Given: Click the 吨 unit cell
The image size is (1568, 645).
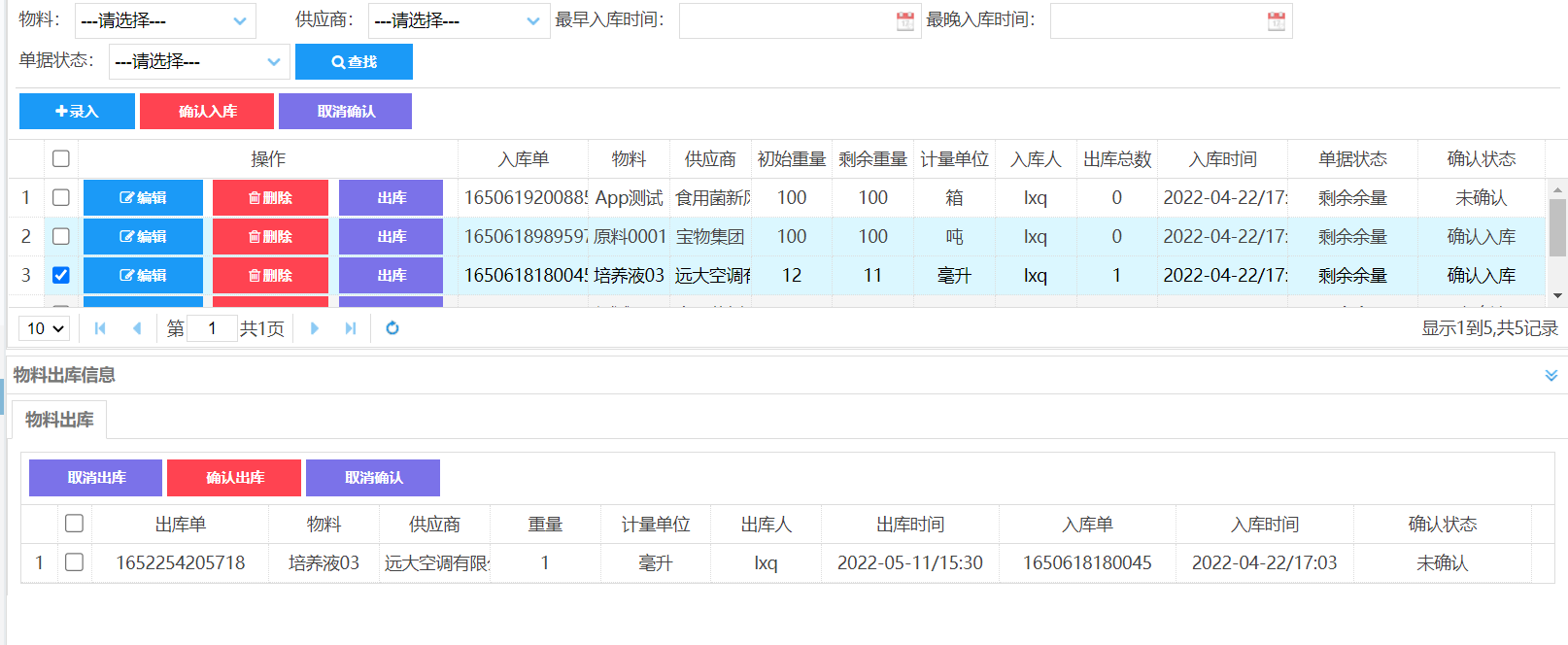Looking at the screenshot, I should (954, 236).
